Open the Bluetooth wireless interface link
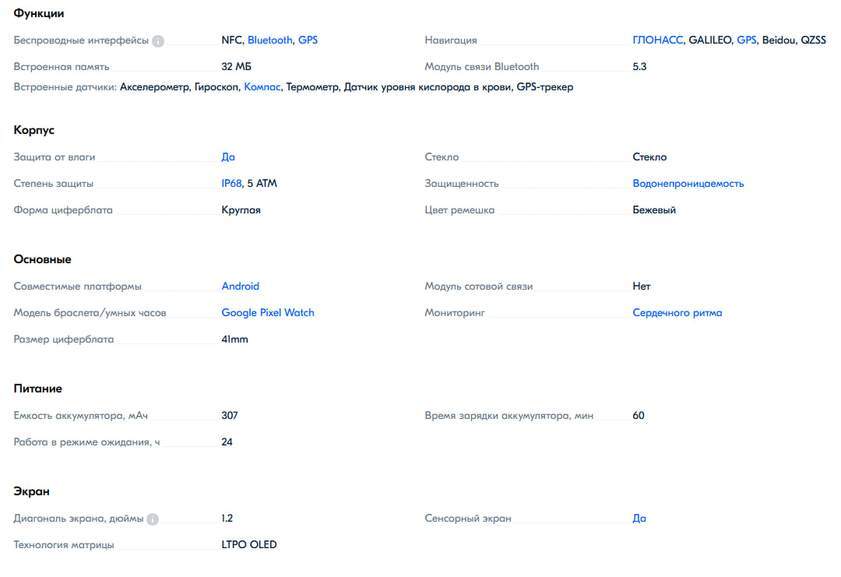This screenshot has width=841, height=577. [x=270, y=40]
